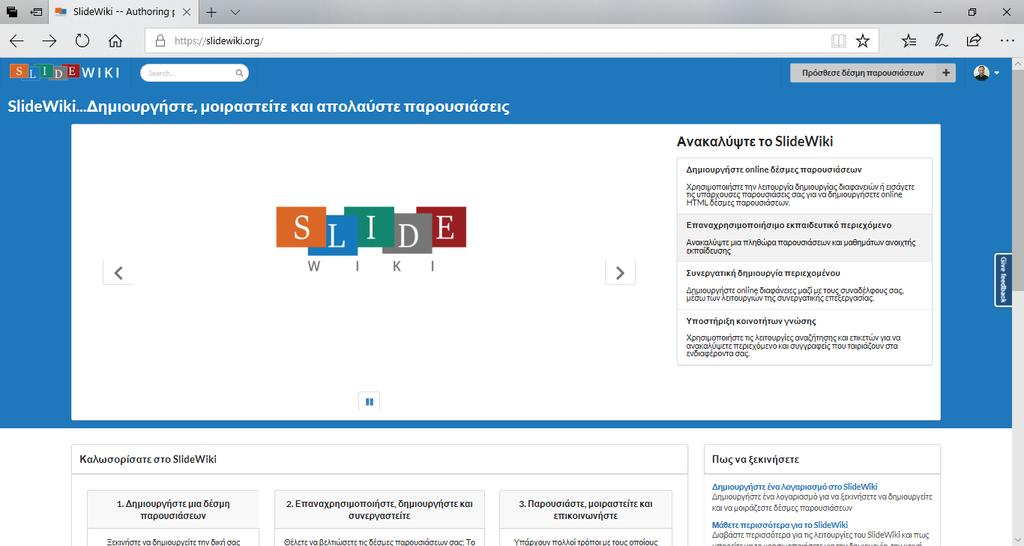Open user avatar dropdown menu
The image size is (1024, 546).
tap(986, 73)
